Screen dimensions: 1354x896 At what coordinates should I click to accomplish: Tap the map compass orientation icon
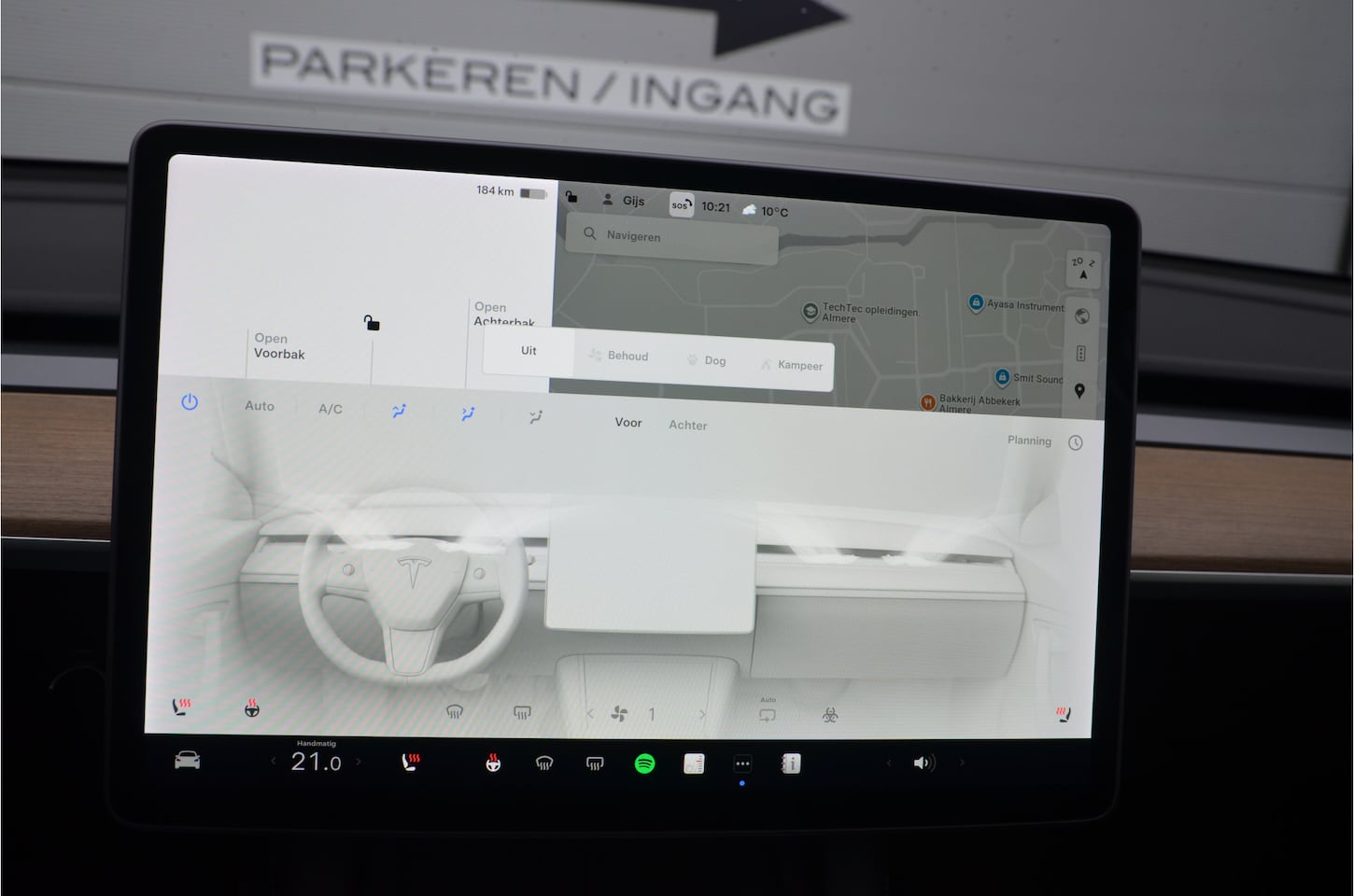click(x=1082, y=269)
